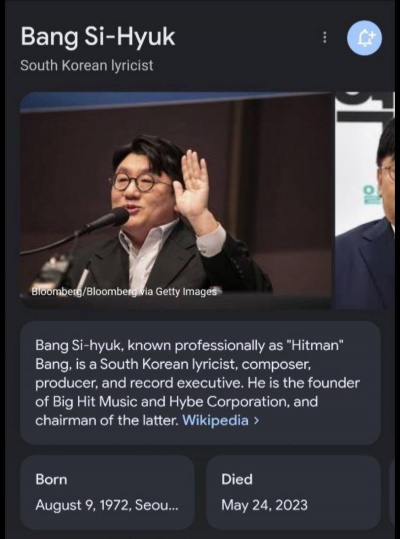Tap the Bloomberg via Getty Images credit

[x=124, y=292]
